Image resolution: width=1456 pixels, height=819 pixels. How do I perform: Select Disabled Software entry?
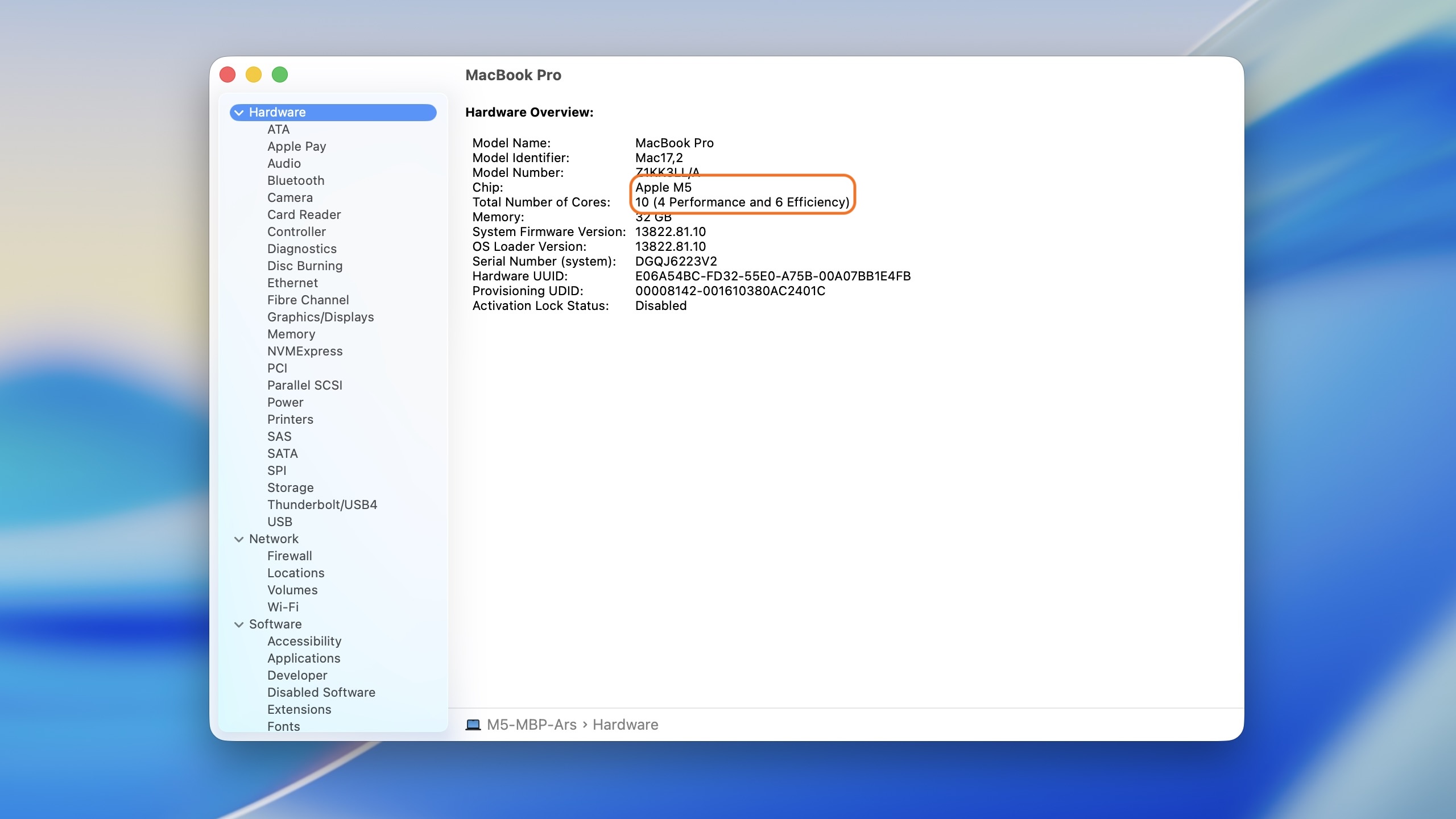(x=321, y=692)
